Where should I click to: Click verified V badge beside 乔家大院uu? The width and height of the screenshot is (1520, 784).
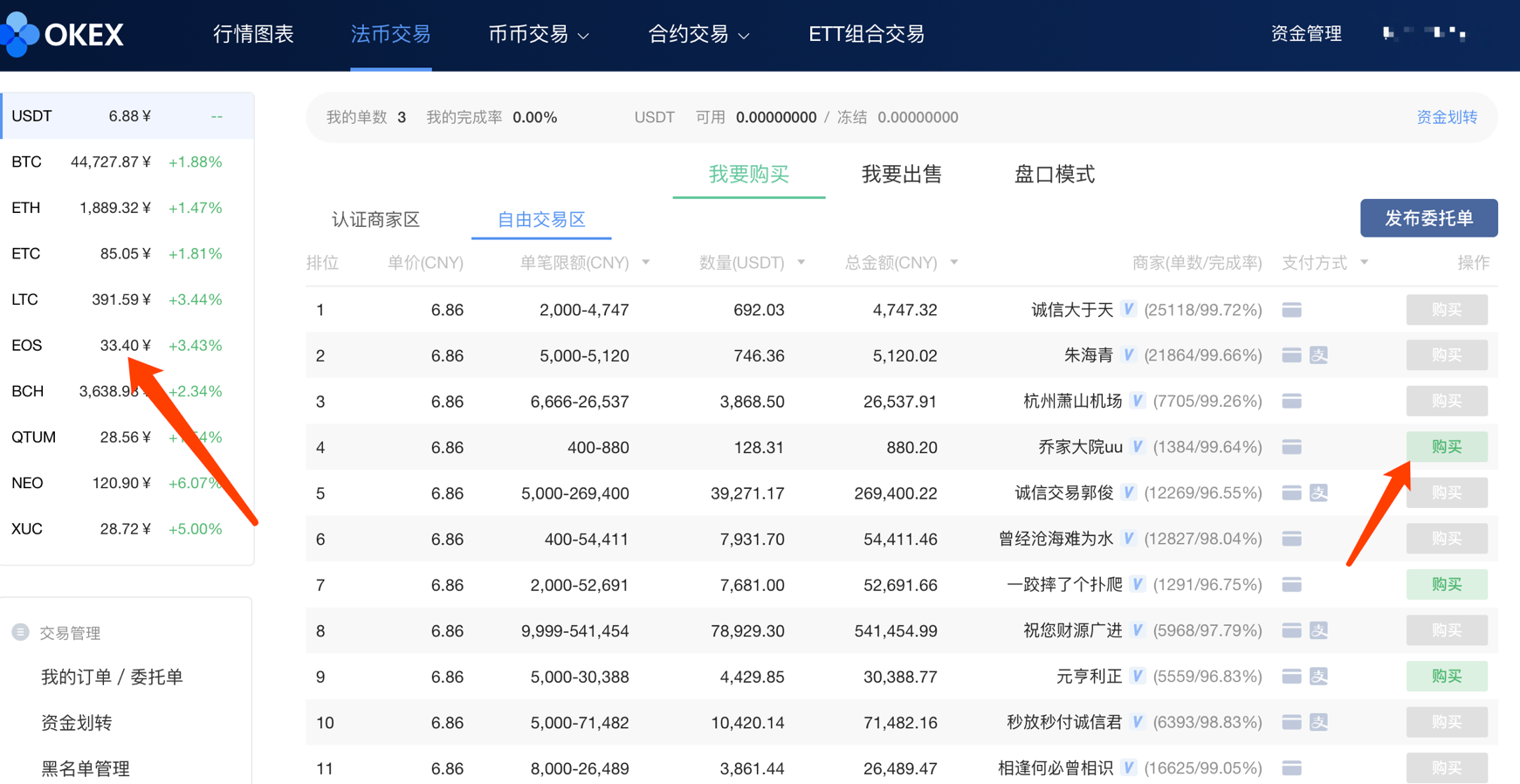click(x=1138, y=446)
